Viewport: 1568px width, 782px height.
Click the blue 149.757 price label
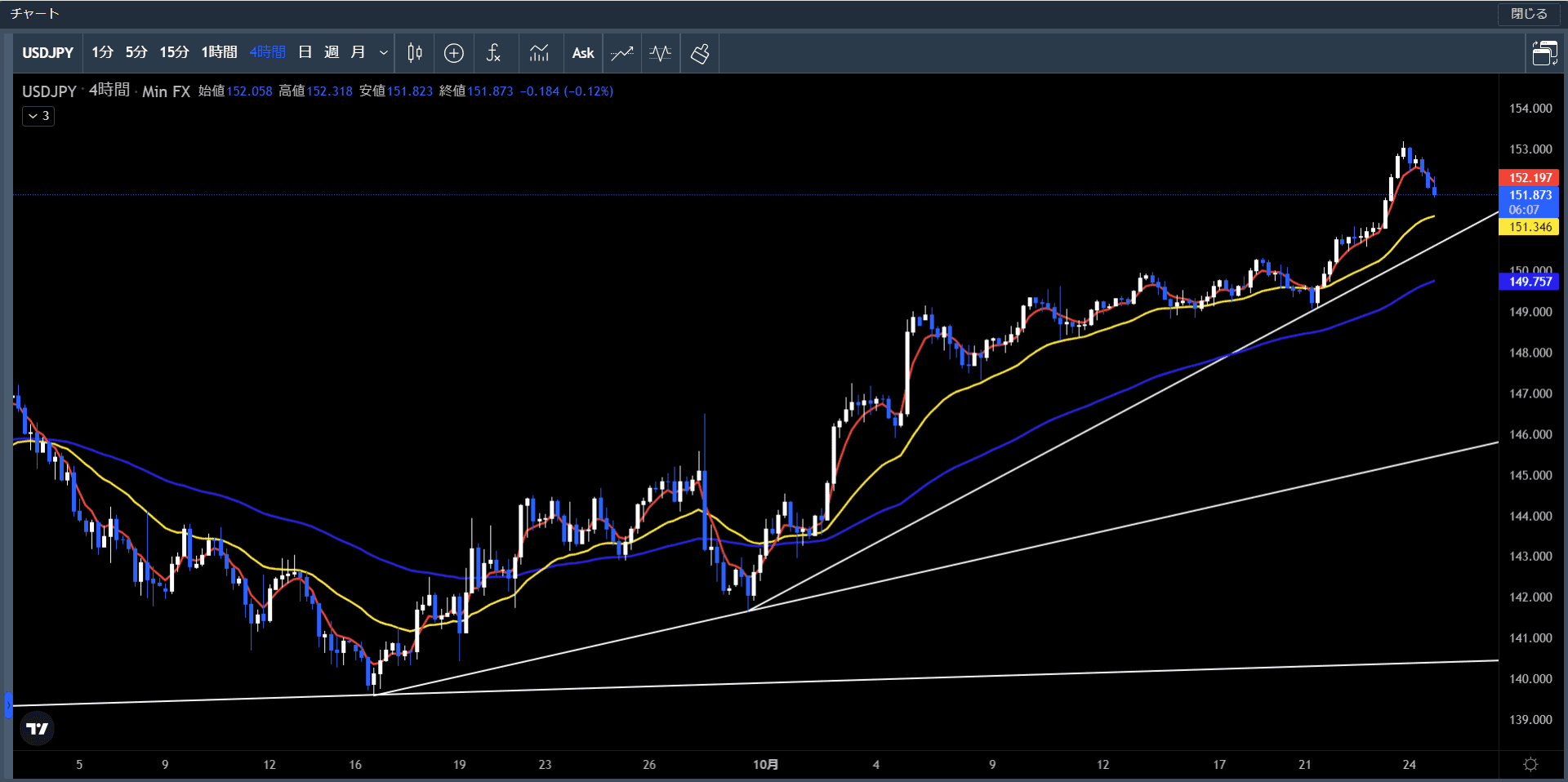point(1529,282)
